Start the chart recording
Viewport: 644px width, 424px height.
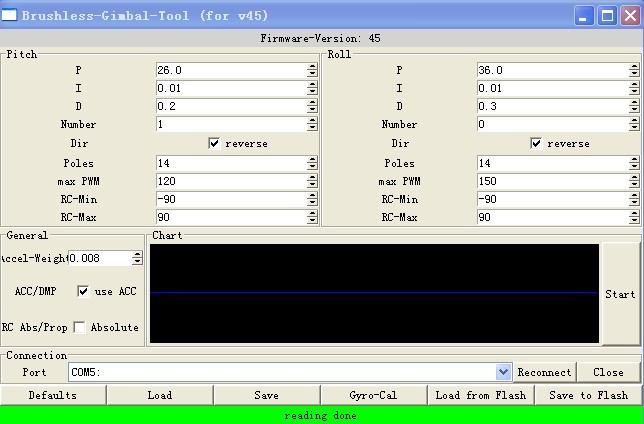pyautogui.click(x=620, y=294)
